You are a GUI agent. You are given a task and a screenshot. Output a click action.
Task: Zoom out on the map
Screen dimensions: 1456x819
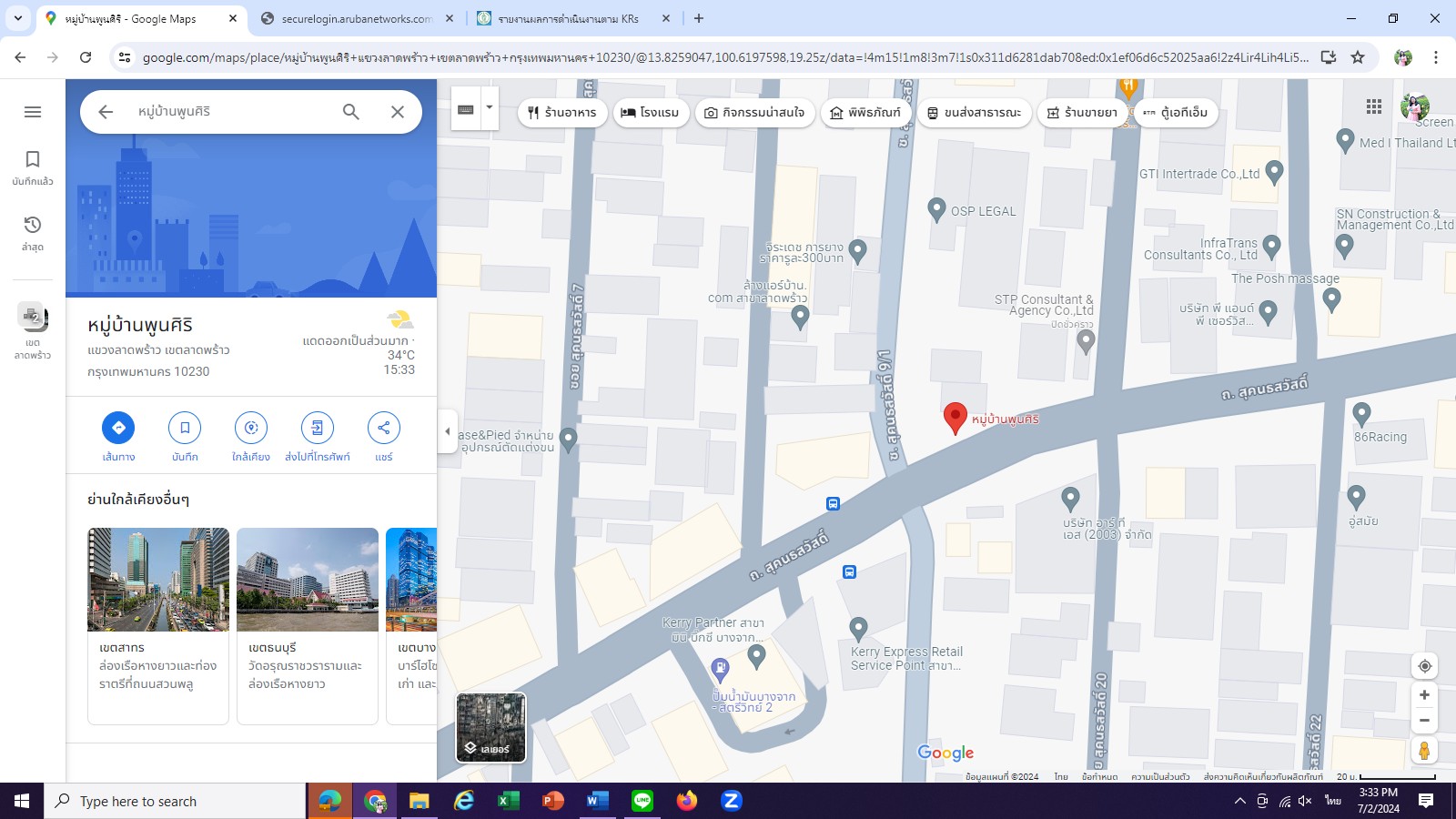[x=1424, y=721]
